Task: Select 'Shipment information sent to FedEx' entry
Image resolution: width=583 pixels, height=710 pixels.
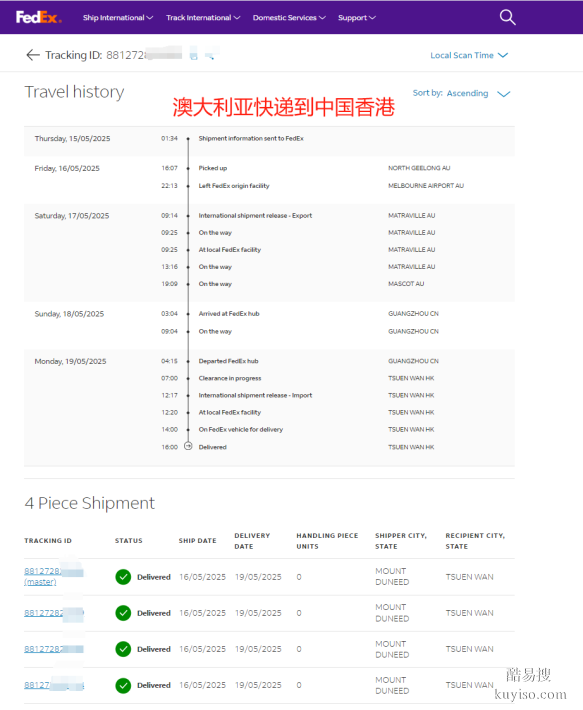Action: click(x=251, y=139)
